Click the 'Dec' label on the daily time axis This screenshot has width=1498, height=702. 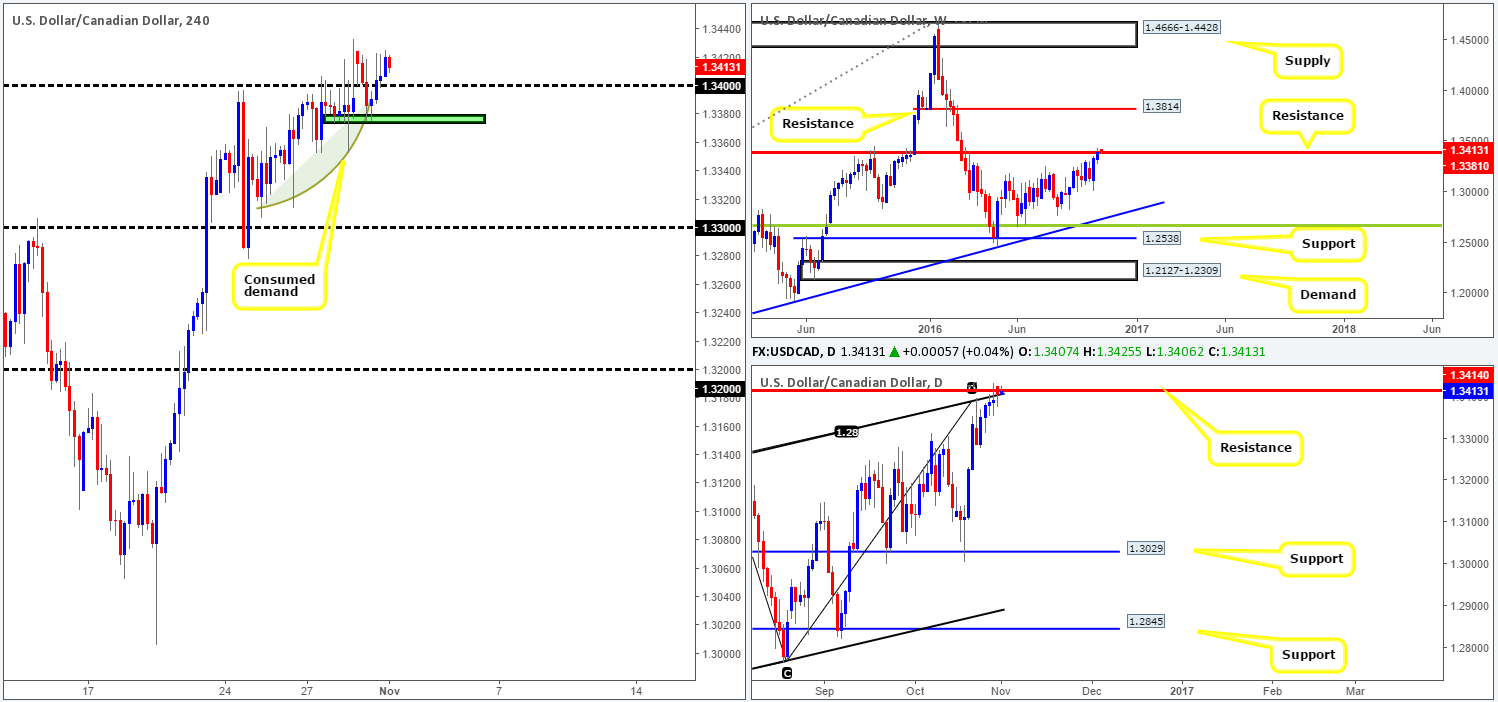click(1091, 691)
